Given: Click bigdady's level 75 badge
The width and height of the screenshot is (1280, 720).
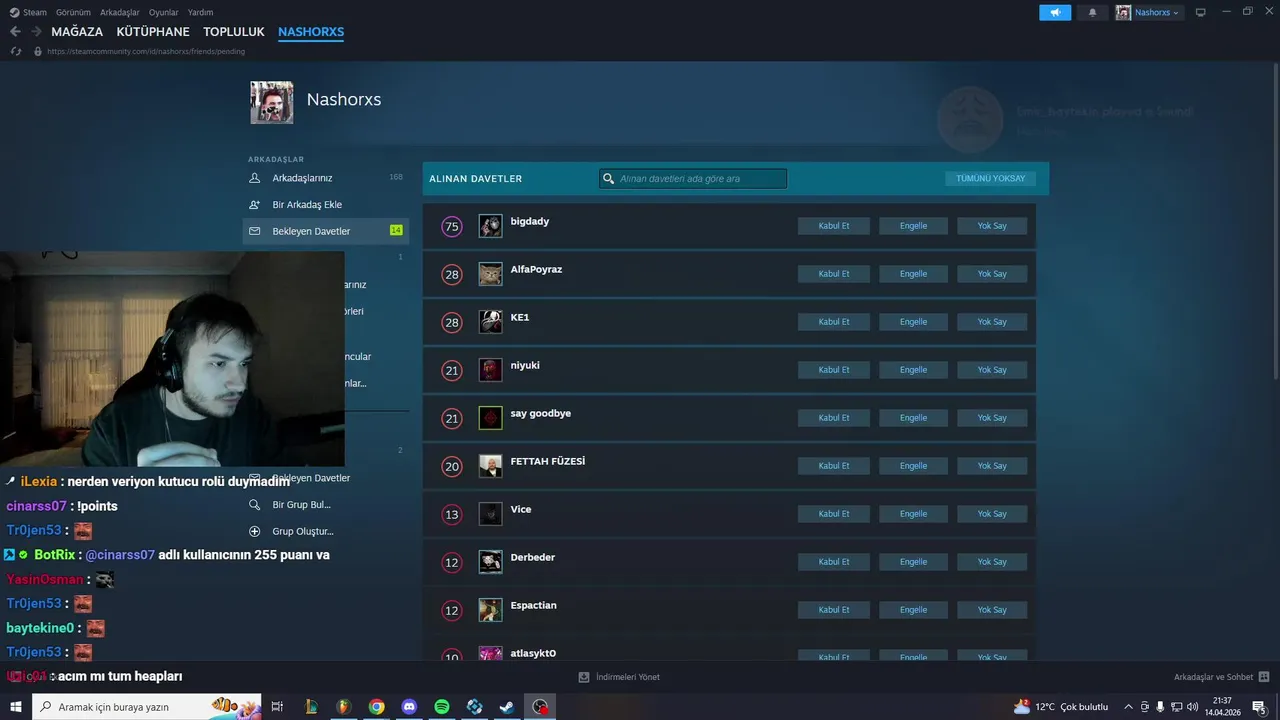Looking at the screenshot, I should click(x=452, y=227).
